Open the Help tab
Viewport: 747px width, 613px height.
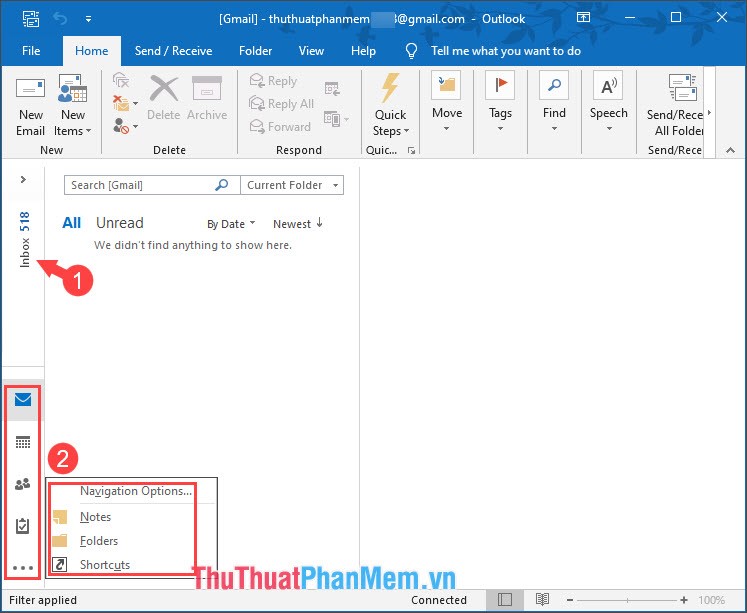(363, 51)
